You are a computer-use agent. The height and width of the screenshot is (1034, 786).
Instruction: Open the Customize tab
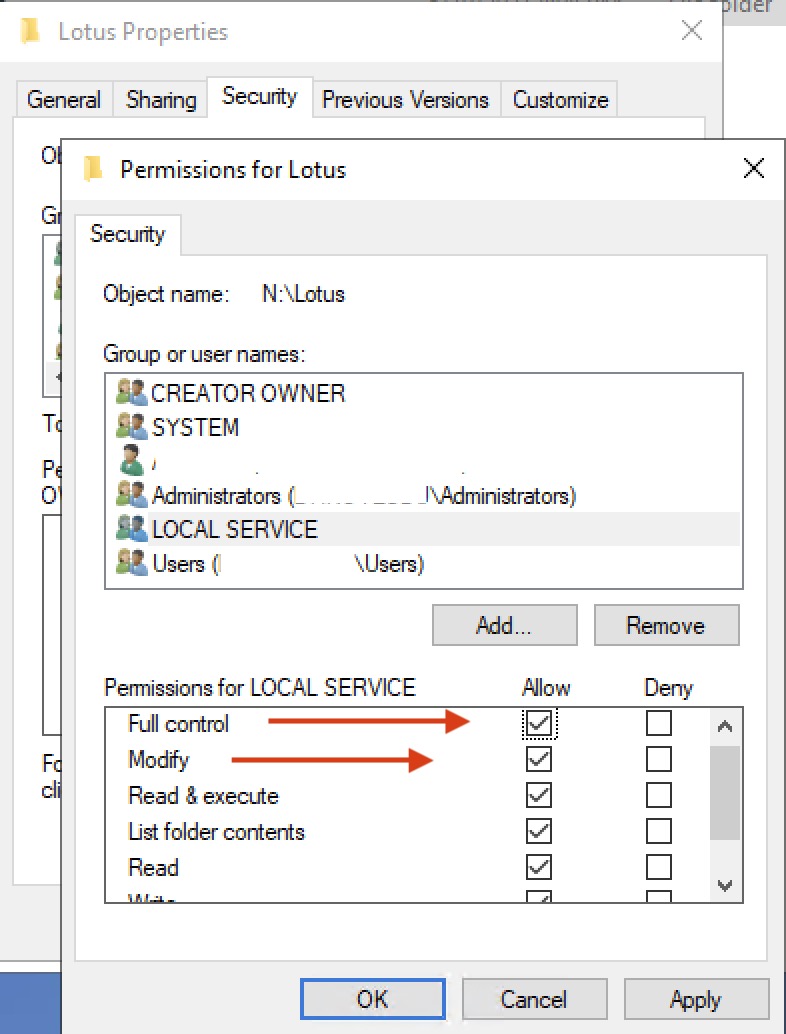(559, 99)
